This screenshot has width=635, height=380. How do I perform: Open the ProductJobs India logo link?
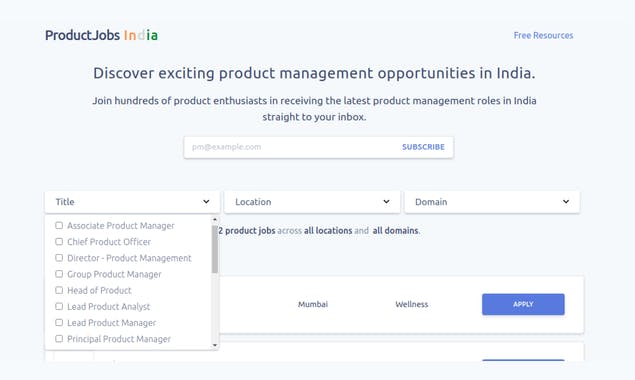tap(101, 35)
